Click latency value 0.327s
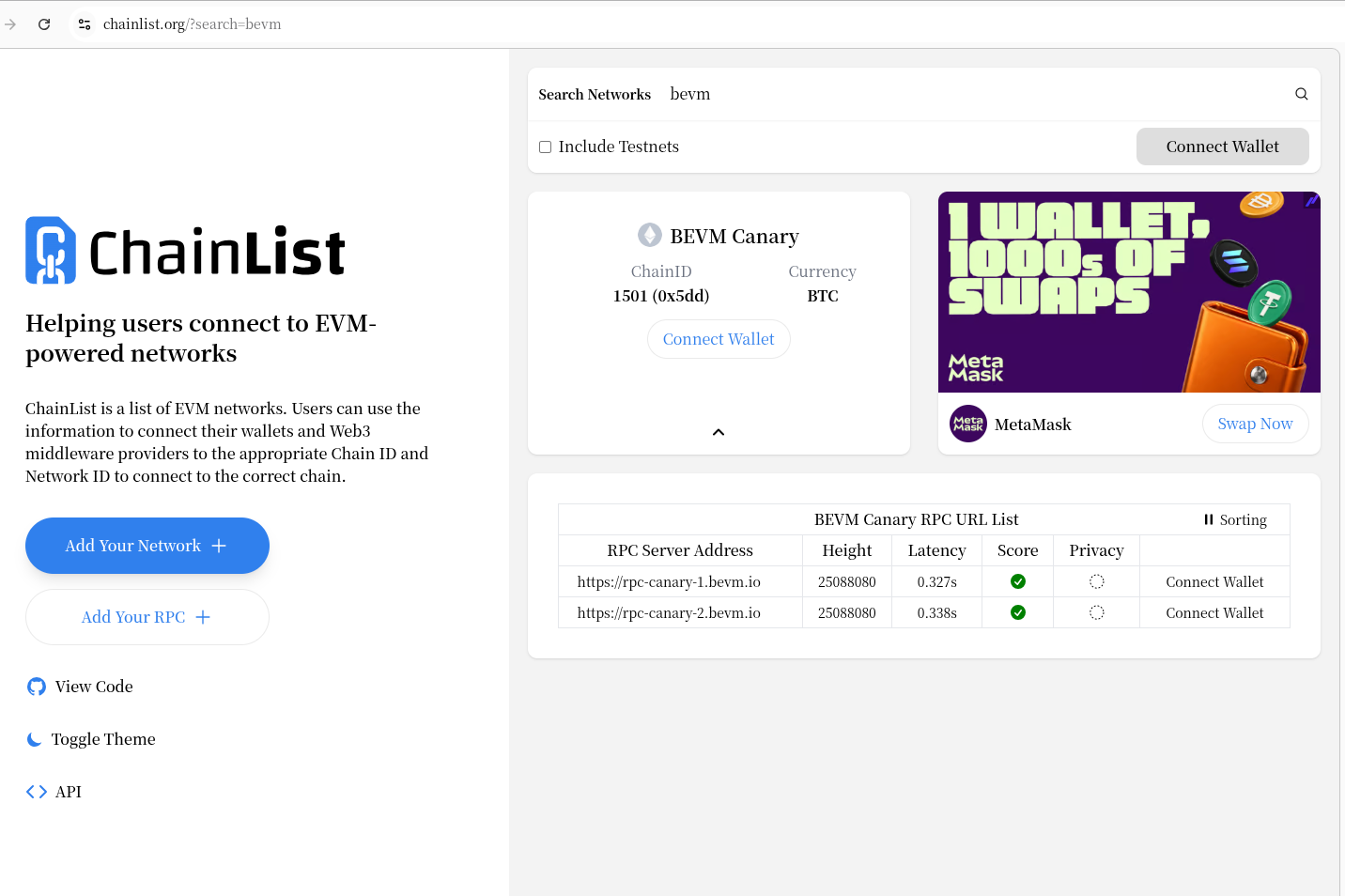The height and width of the screenshot is (896, 1345). (936, 581)
